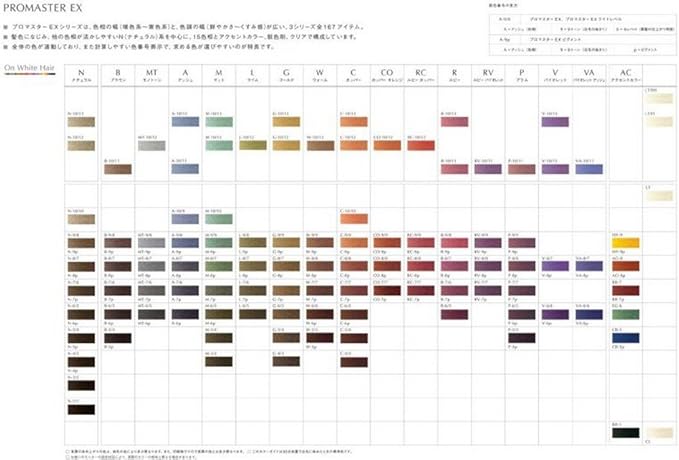
Task: Pick the darkest brown swatch in B column
Action: click(118, 338)
